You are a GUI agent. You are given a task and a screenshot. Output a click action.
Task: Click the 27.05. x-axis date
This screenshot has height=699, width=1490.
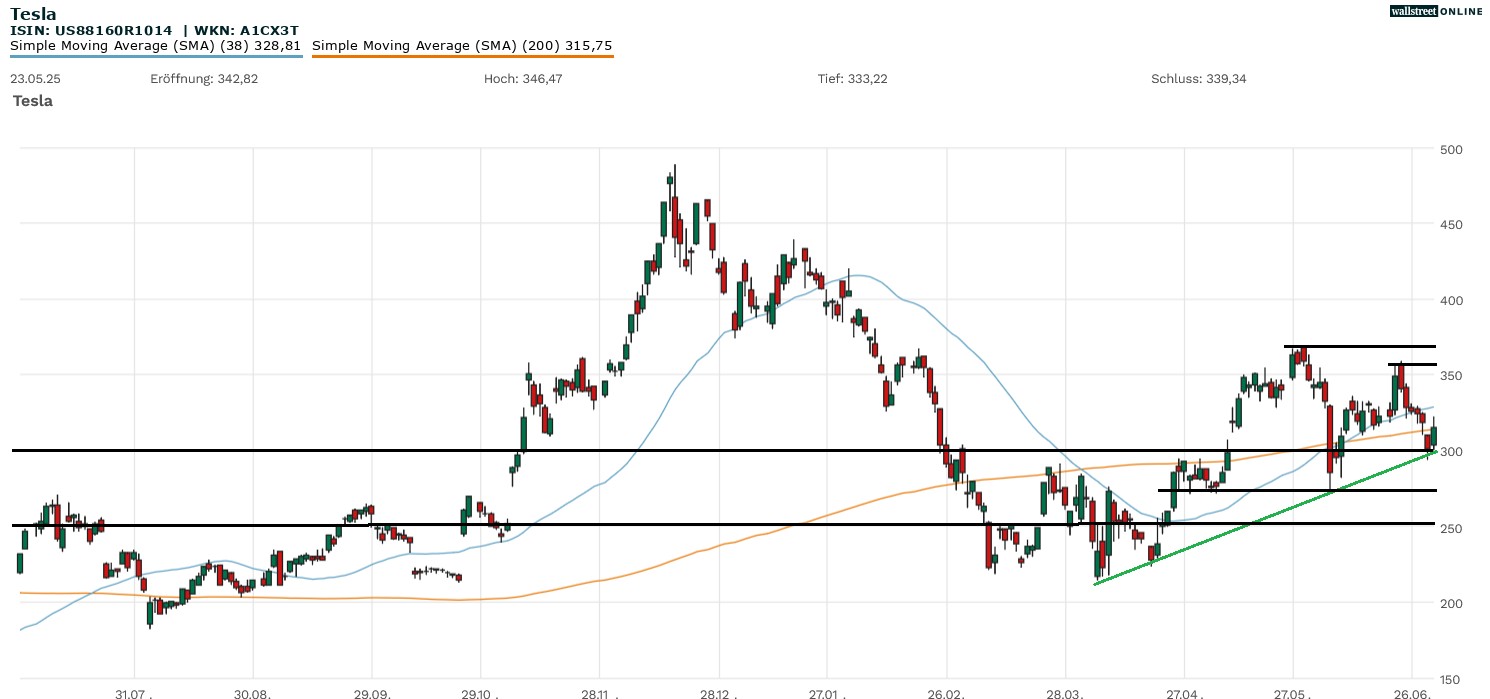pos(1293,694)
